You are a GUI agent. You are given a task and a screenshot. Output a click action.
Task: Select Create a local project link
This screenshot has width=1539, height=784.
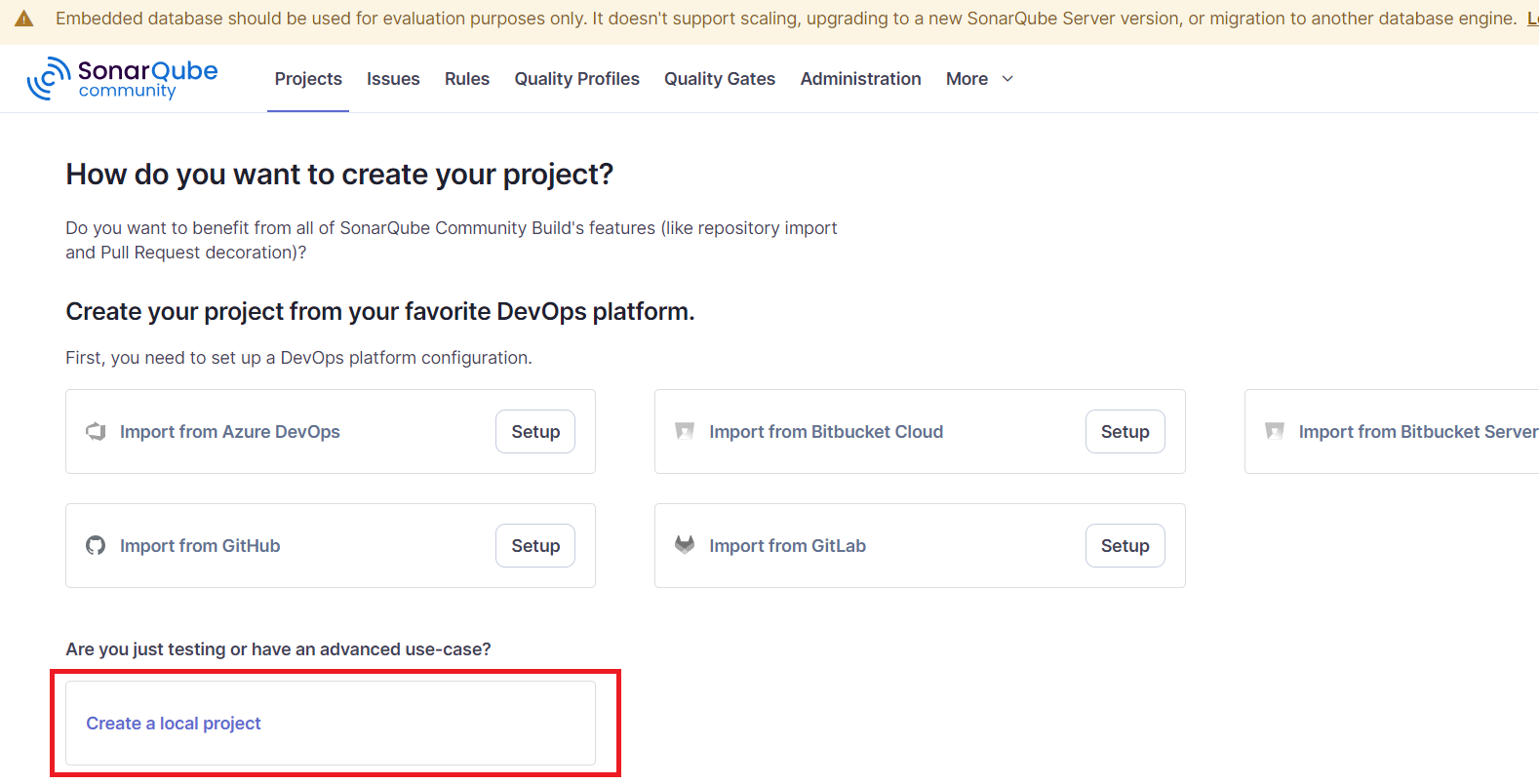point(174,724)
